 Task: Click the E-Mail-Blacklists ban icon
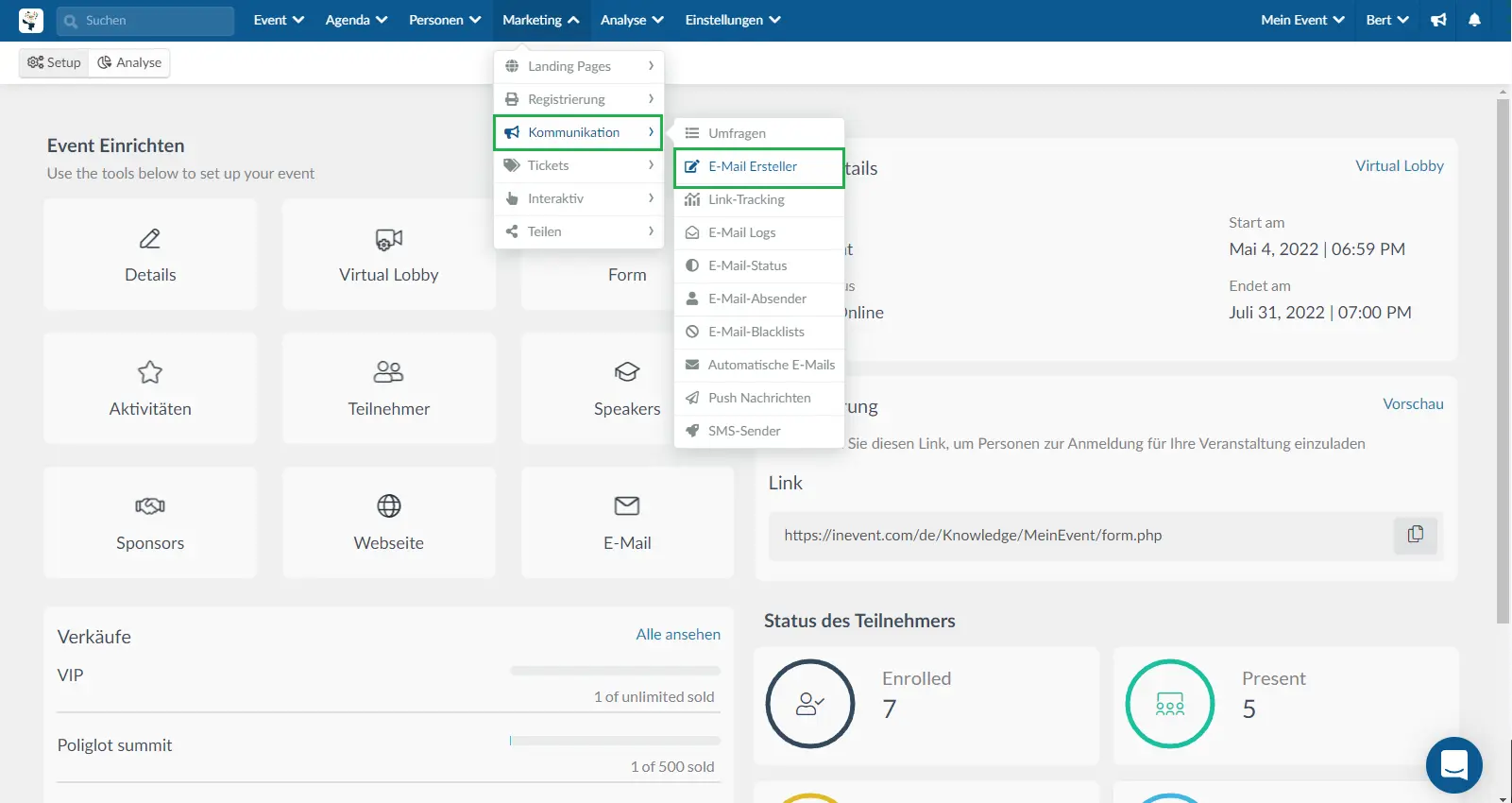coord(692,332)
